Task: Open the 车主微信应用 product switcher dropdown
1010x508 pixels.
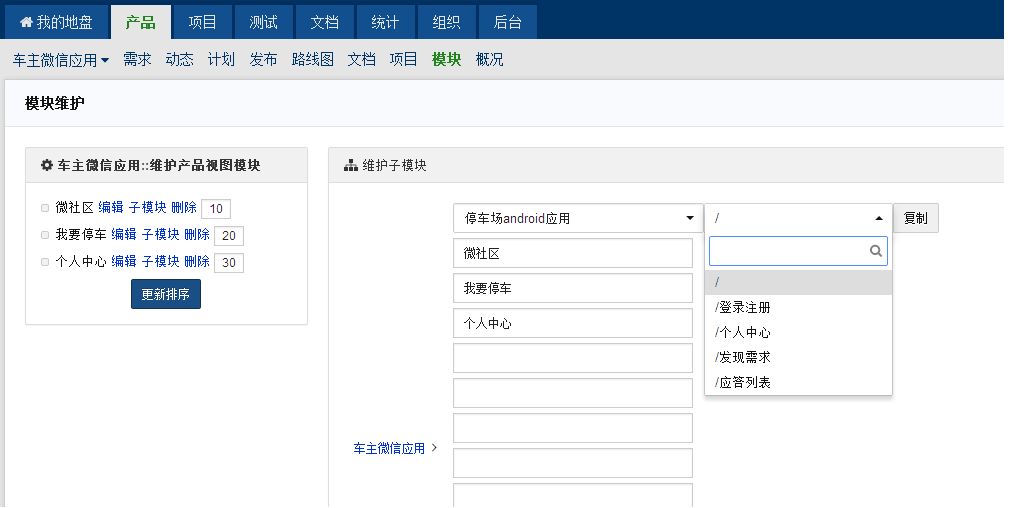Action: [x=61, y=60]
